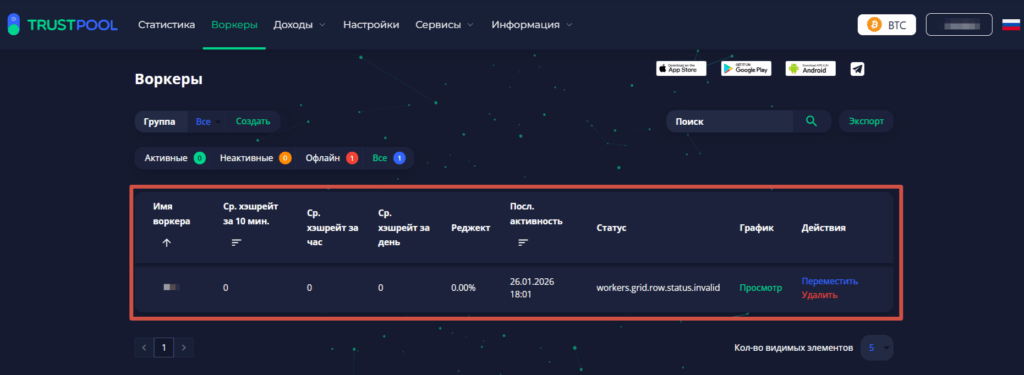Click the Удалить link
This screenshot has width=1024, height=375.
819,295
